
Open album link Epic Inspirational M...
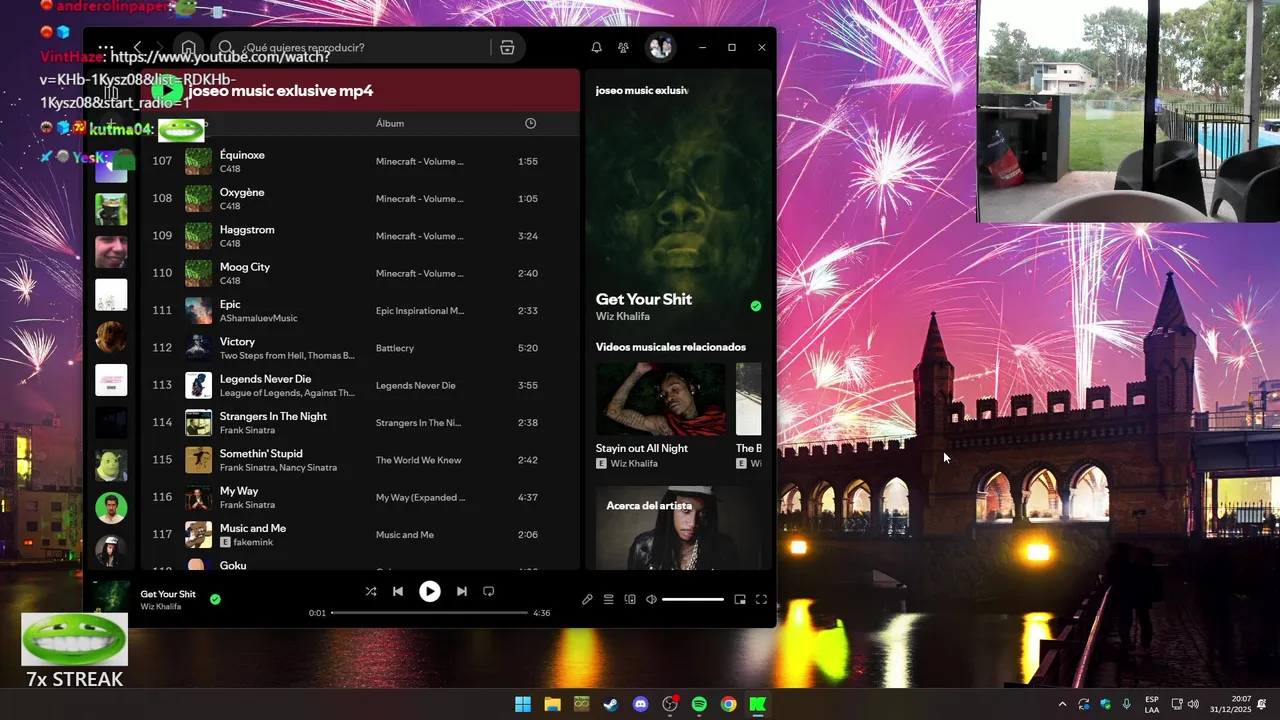tap(420, 311)
